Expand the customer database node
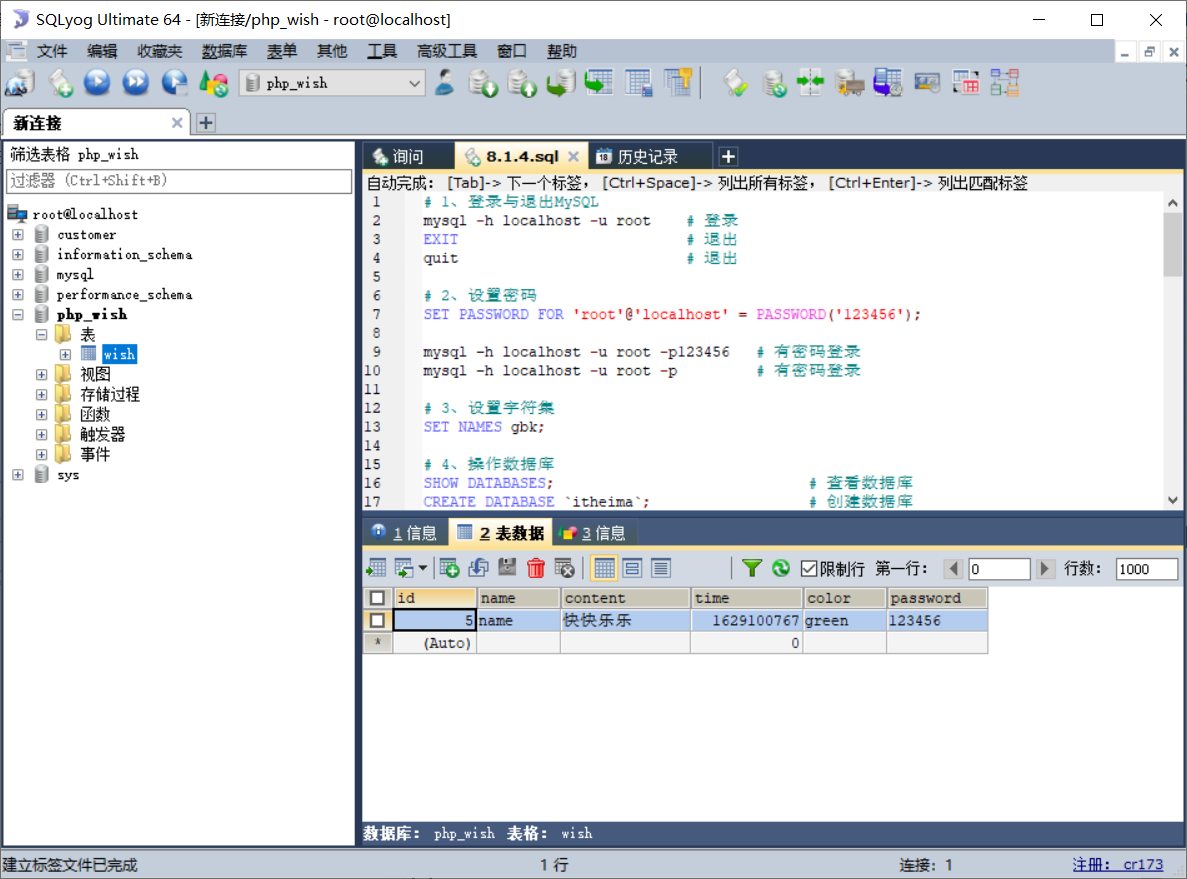1187x879 pixels. coord(18,235)
